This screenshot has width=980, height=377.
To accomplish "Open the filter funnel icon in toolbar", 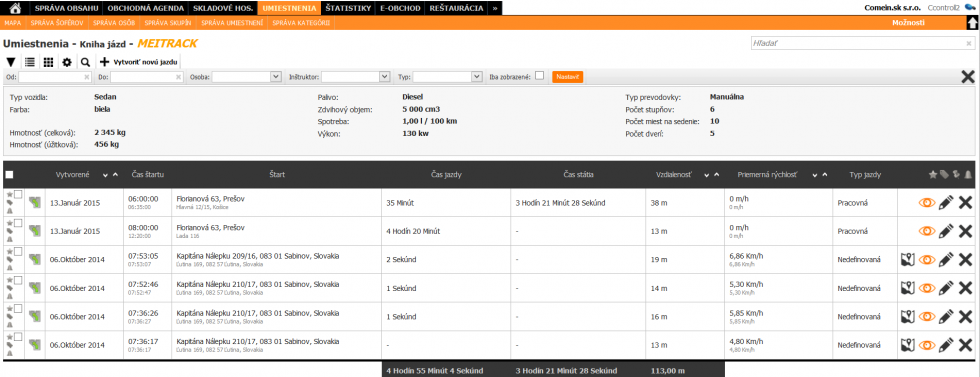I will pos(10,62).
